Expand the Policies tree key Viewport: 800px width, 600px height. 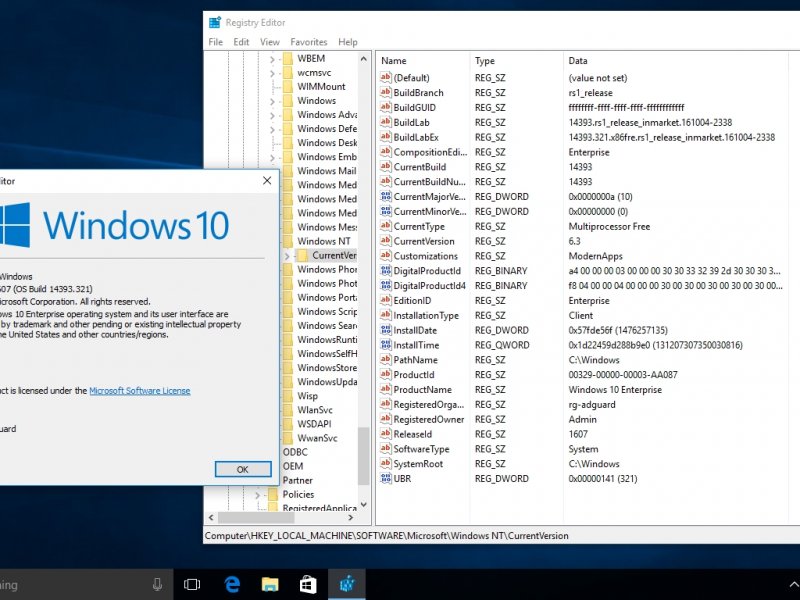257,495
